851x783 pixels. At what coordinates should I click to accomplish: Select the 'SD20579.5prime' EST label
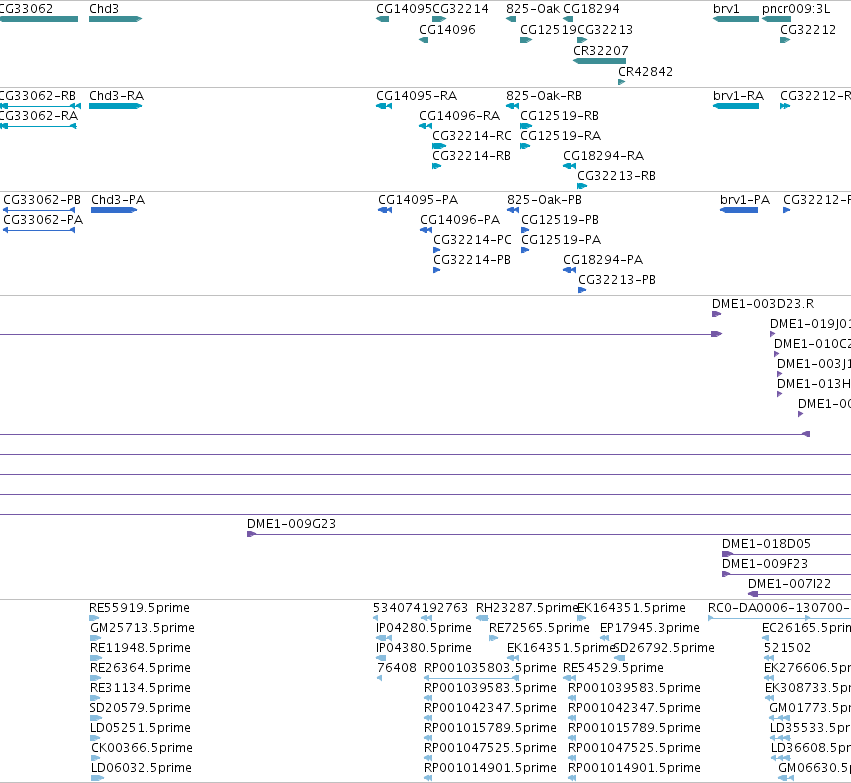140,709
